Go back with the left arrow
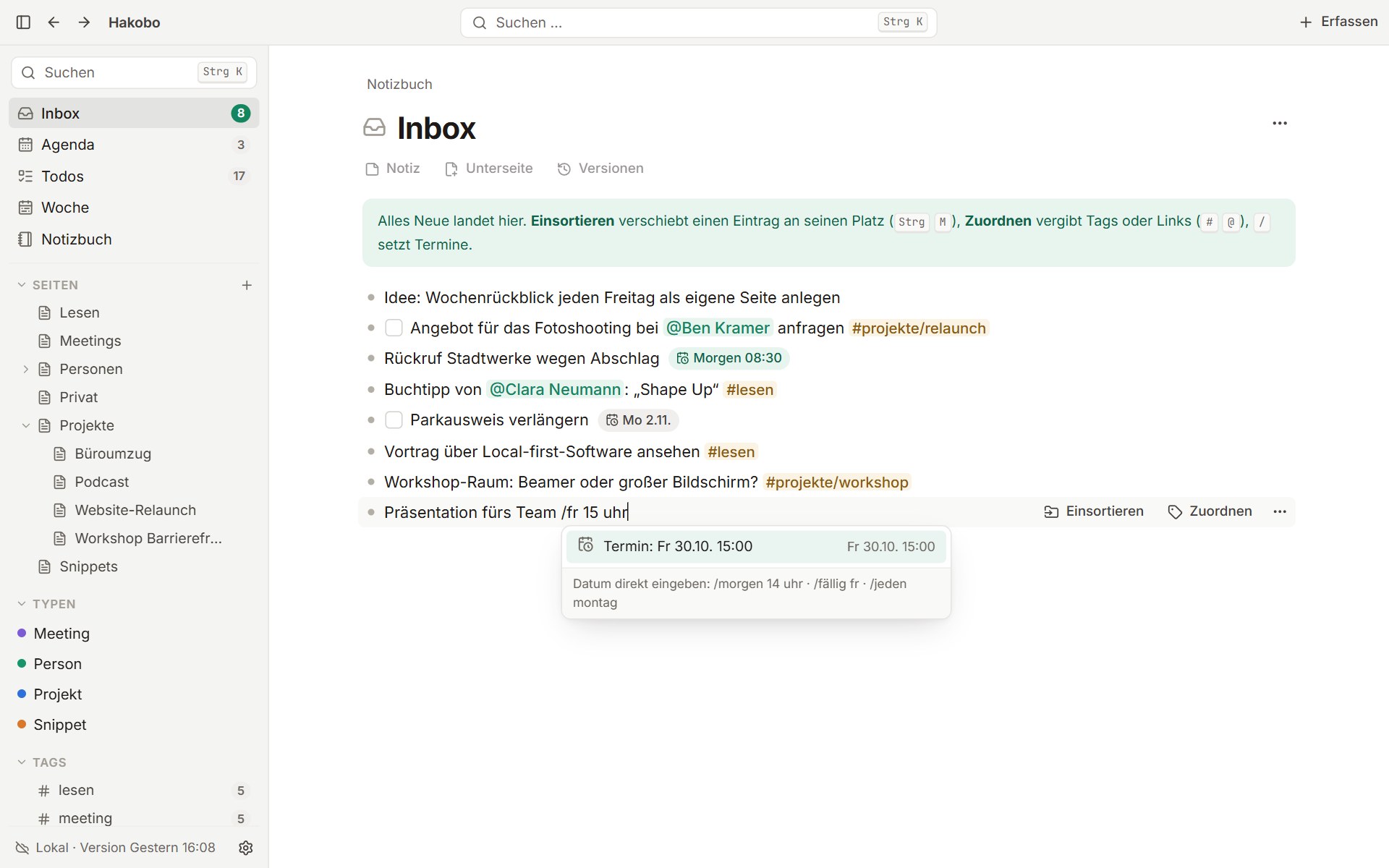Viewport: 1389px width, 868px height. pyautogui.click(x=54, y=22)
